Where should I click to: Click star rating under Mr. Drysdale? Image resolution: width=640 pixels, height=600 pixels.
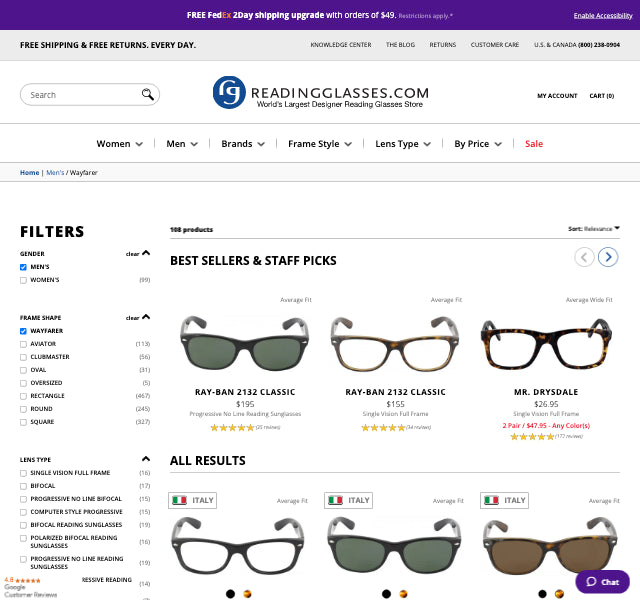(532, 436)
